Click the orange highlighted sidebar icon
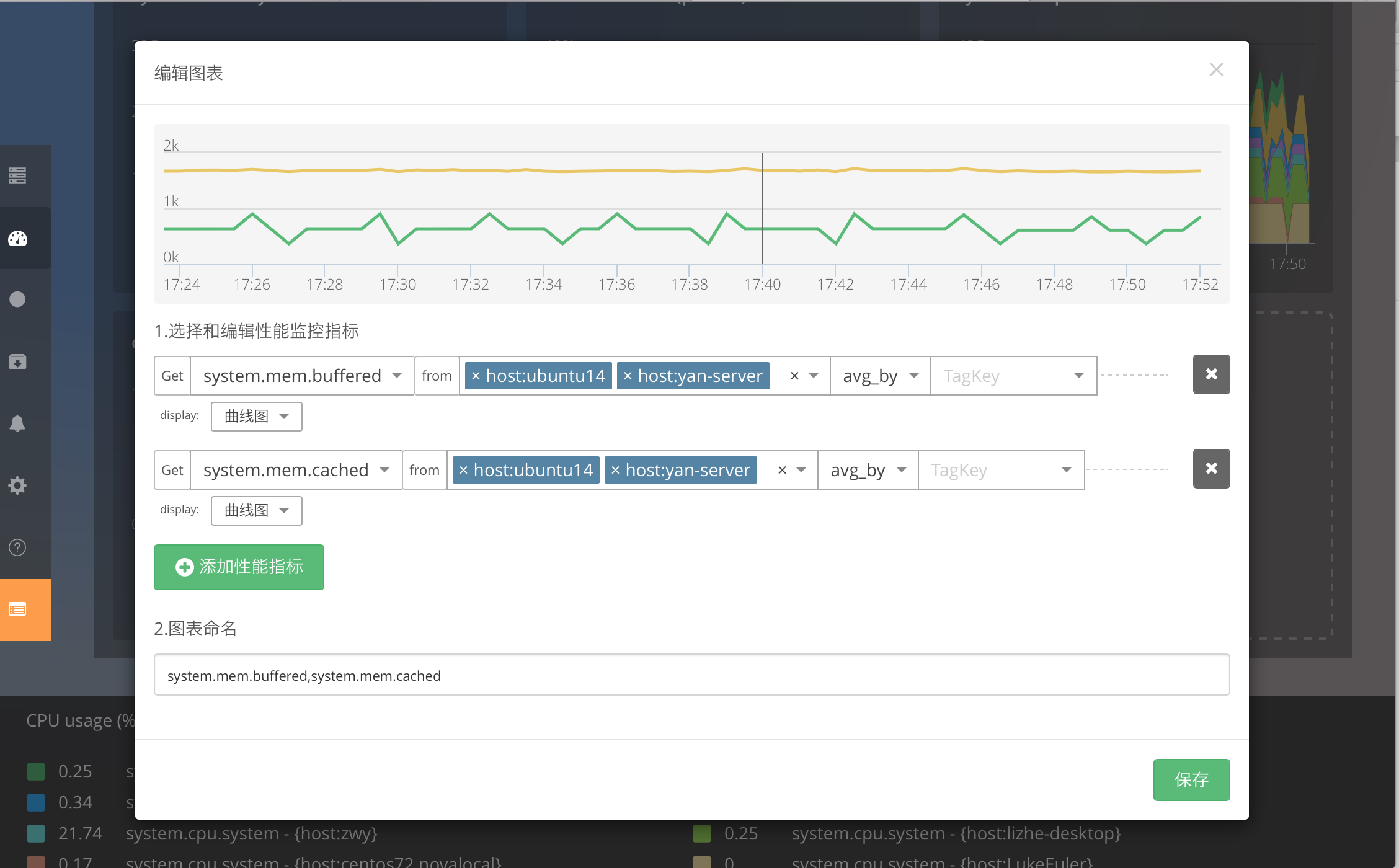 tap(17, 610)
